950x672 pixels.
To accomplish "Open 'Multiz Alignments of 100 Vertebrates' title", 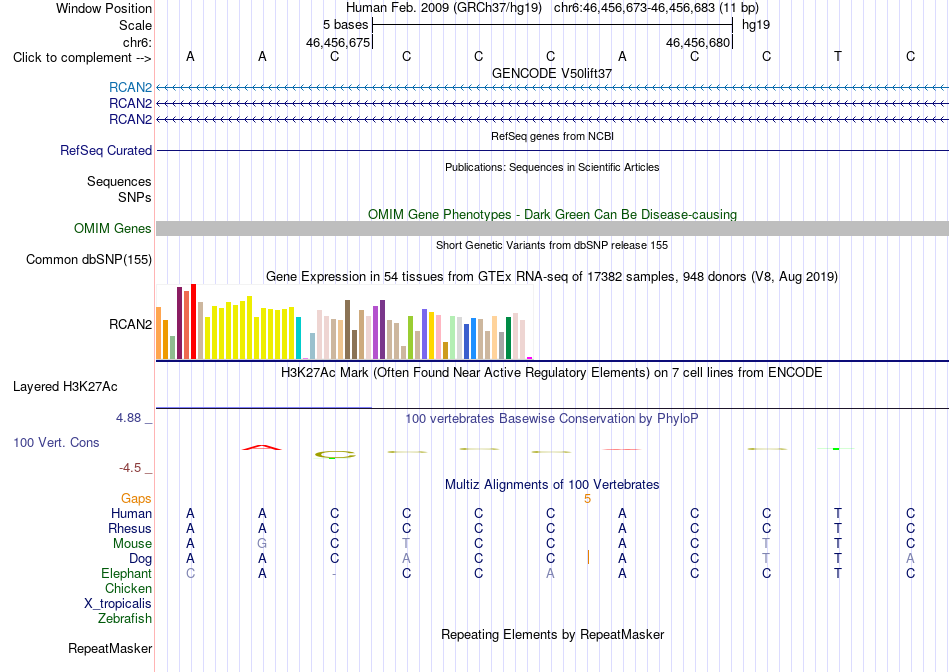I will [x=552, y=485].
